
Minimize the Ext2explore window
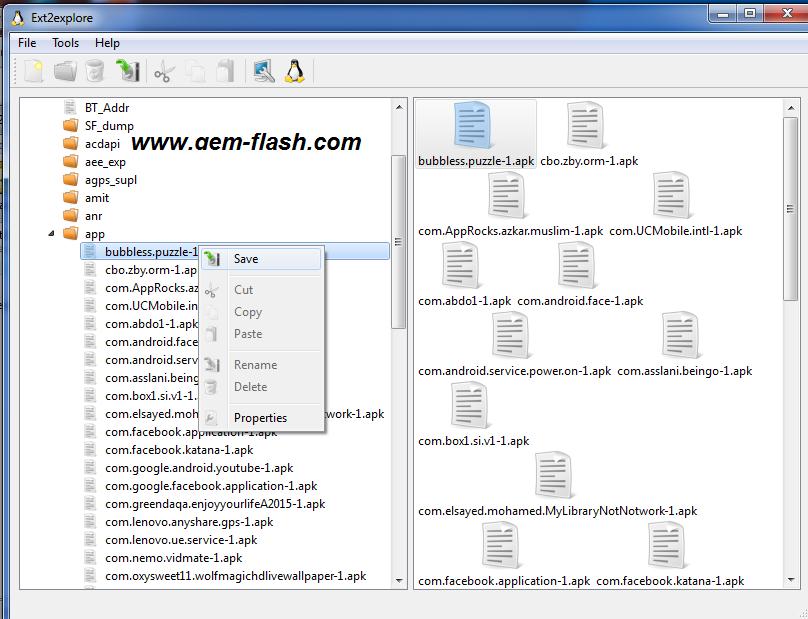723,14
